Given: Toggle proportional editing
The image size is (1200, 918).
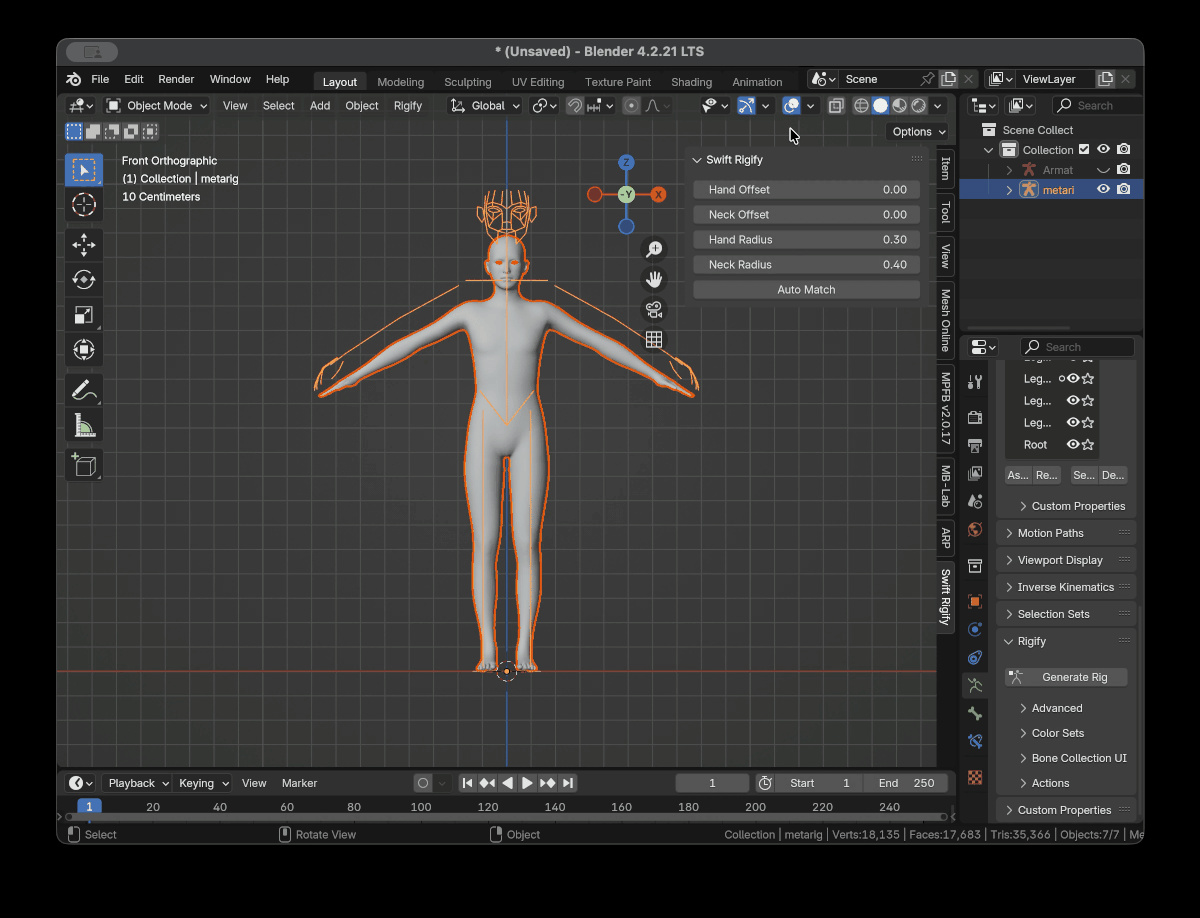Looking at the screenshot, I should (631, 106).
